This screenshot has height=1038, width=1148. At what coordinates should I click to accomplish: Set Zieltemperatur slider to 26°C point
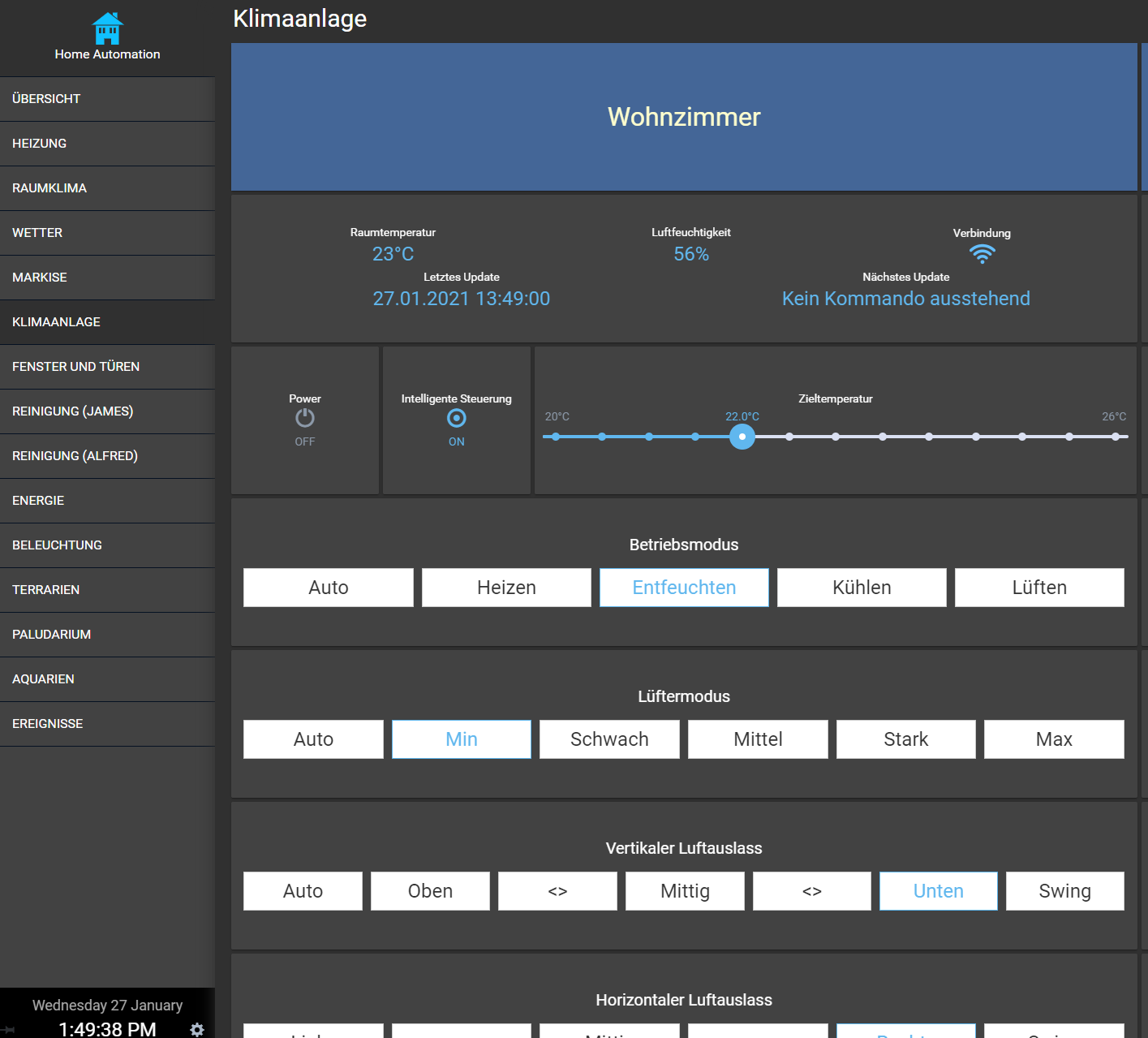(1116, 437)
